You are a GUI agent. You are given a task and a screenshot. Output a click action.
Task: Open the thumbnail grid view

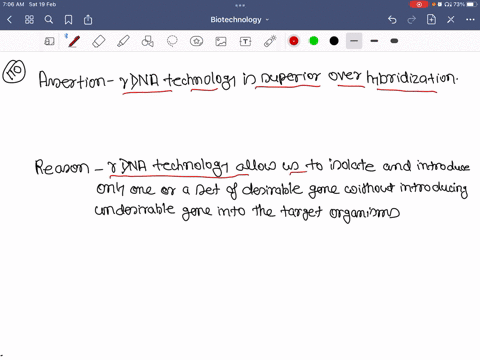[x=29, y=20]
